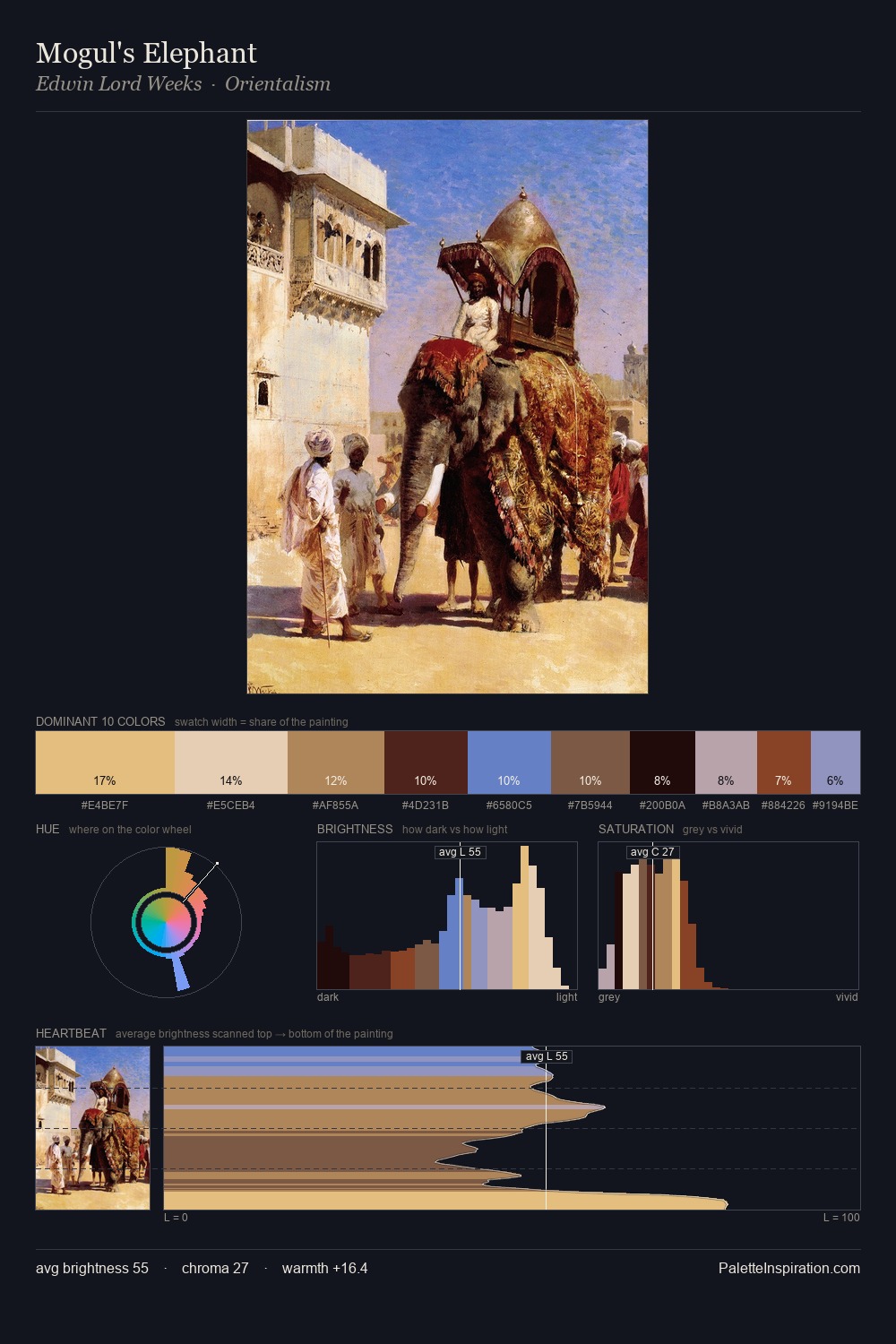The width and height of the screenshot is (896, 1344).
Task: Click the 'BRIGHTNESS' section heading
Action: [355, 829]
